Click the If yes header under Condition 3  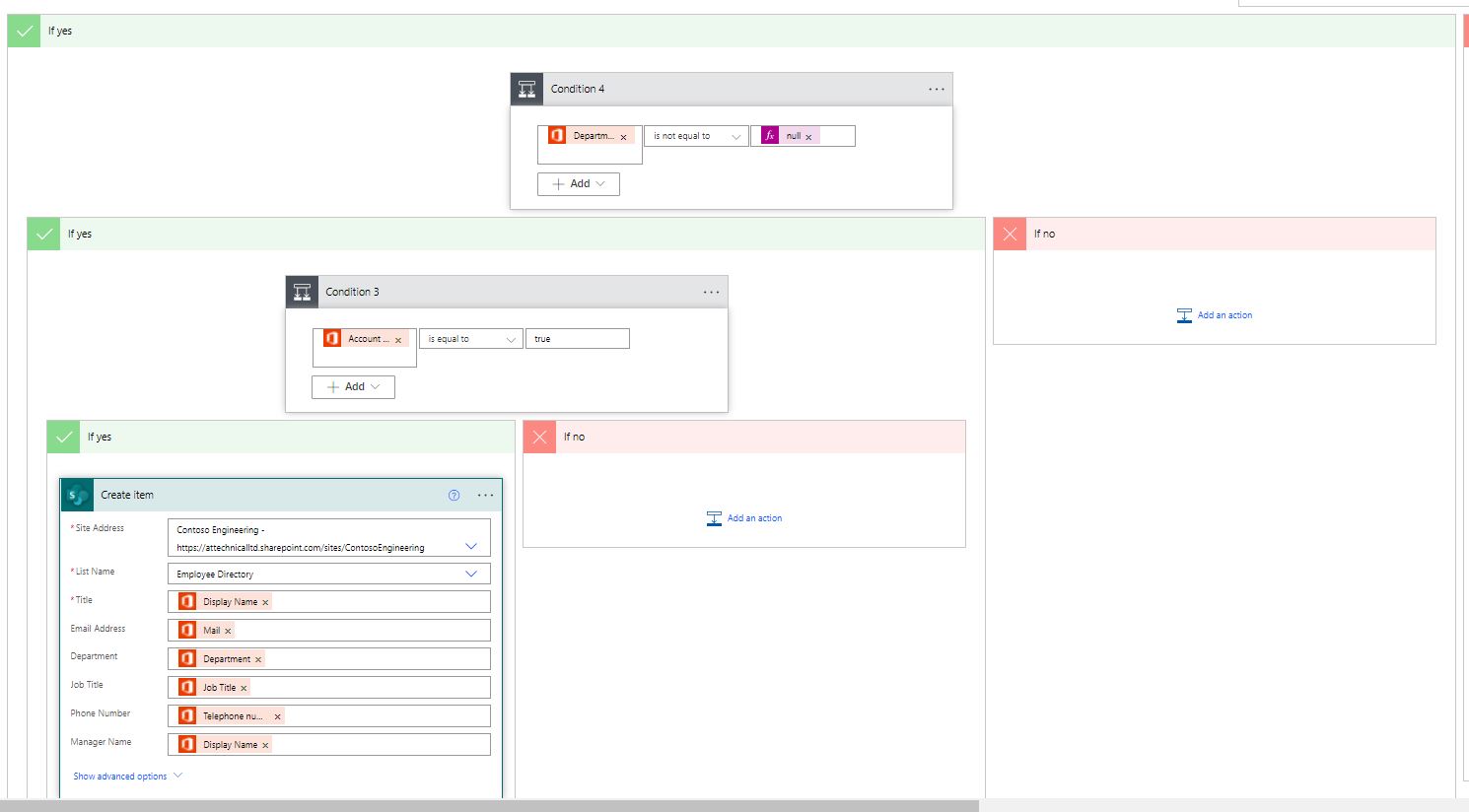click(281, 438)
